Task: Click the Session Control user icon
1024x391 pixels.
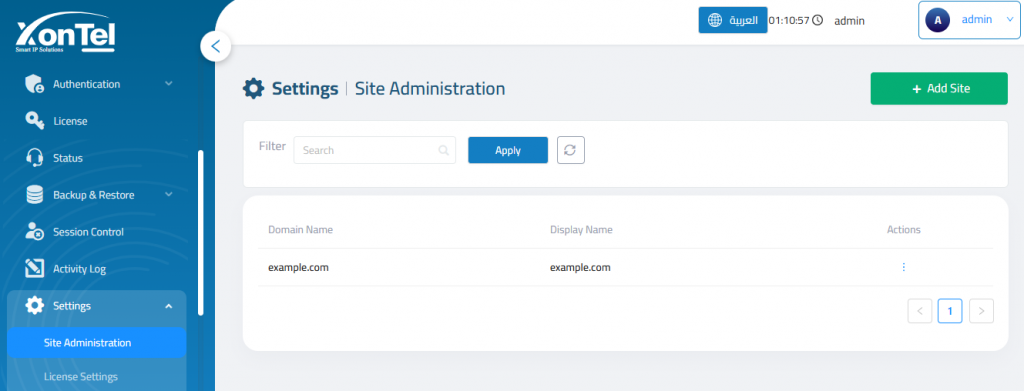Action: coord(34,232)
